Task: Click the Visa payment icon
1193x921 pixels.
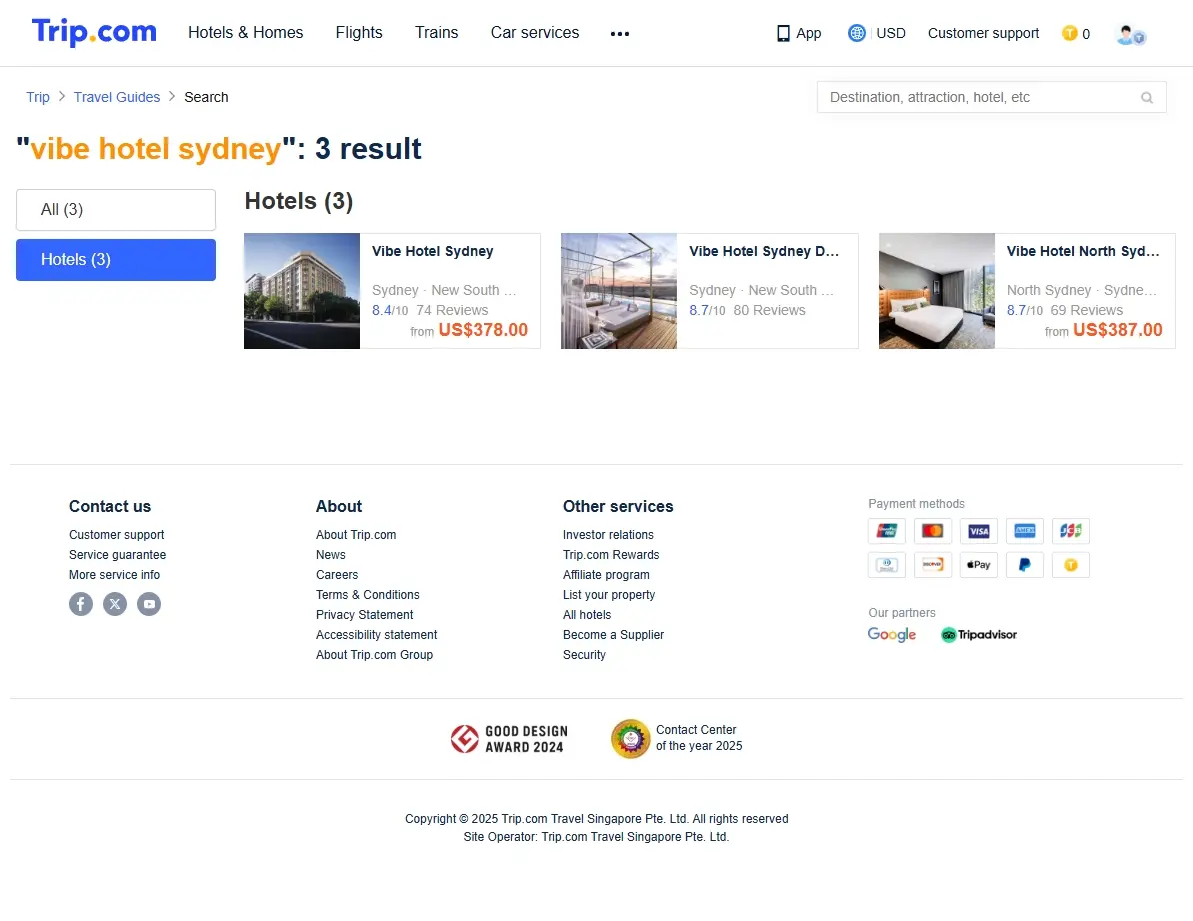Action: pyautogui.click(x=978, y=531)
